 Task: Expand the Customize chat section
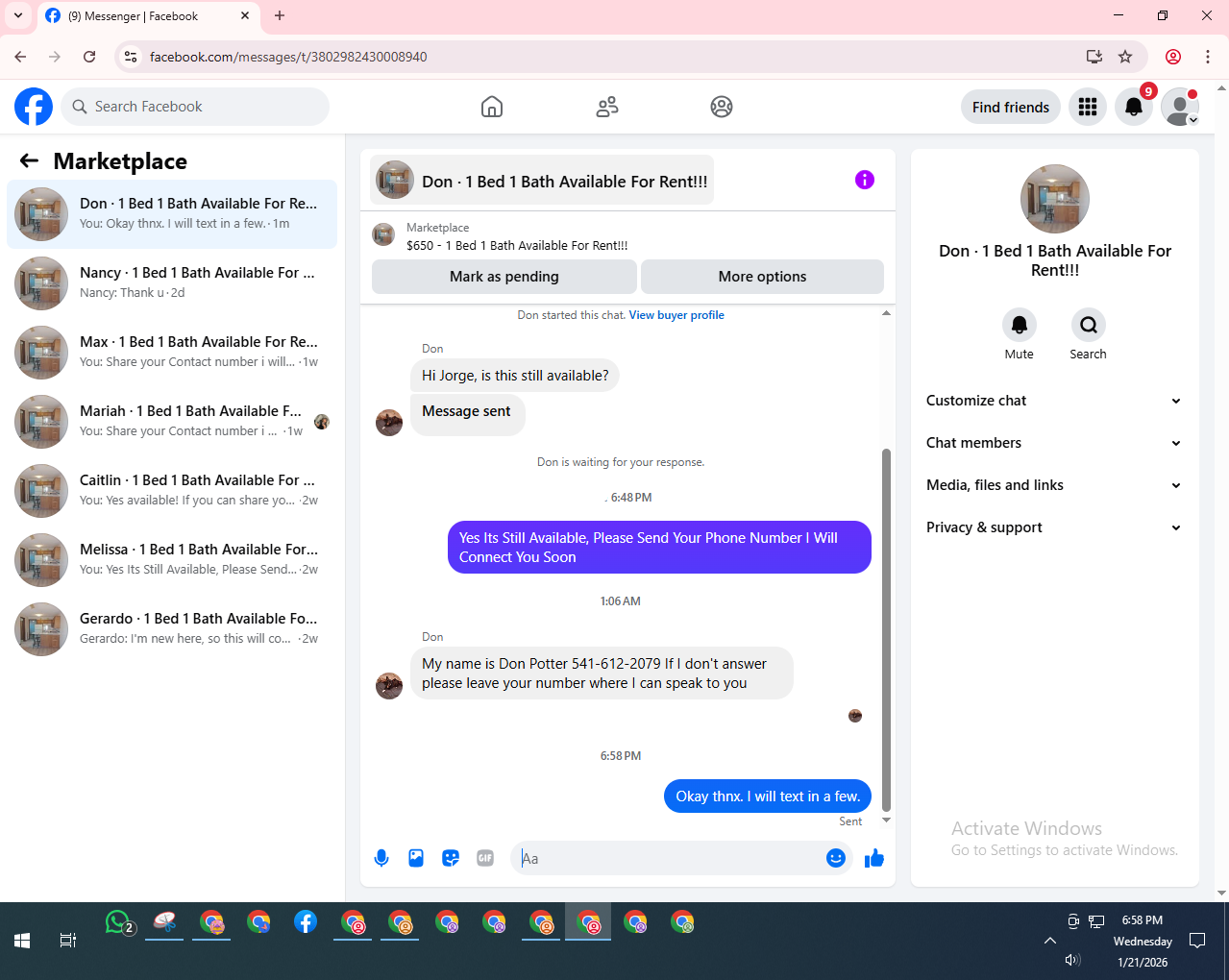[1054, 401]
